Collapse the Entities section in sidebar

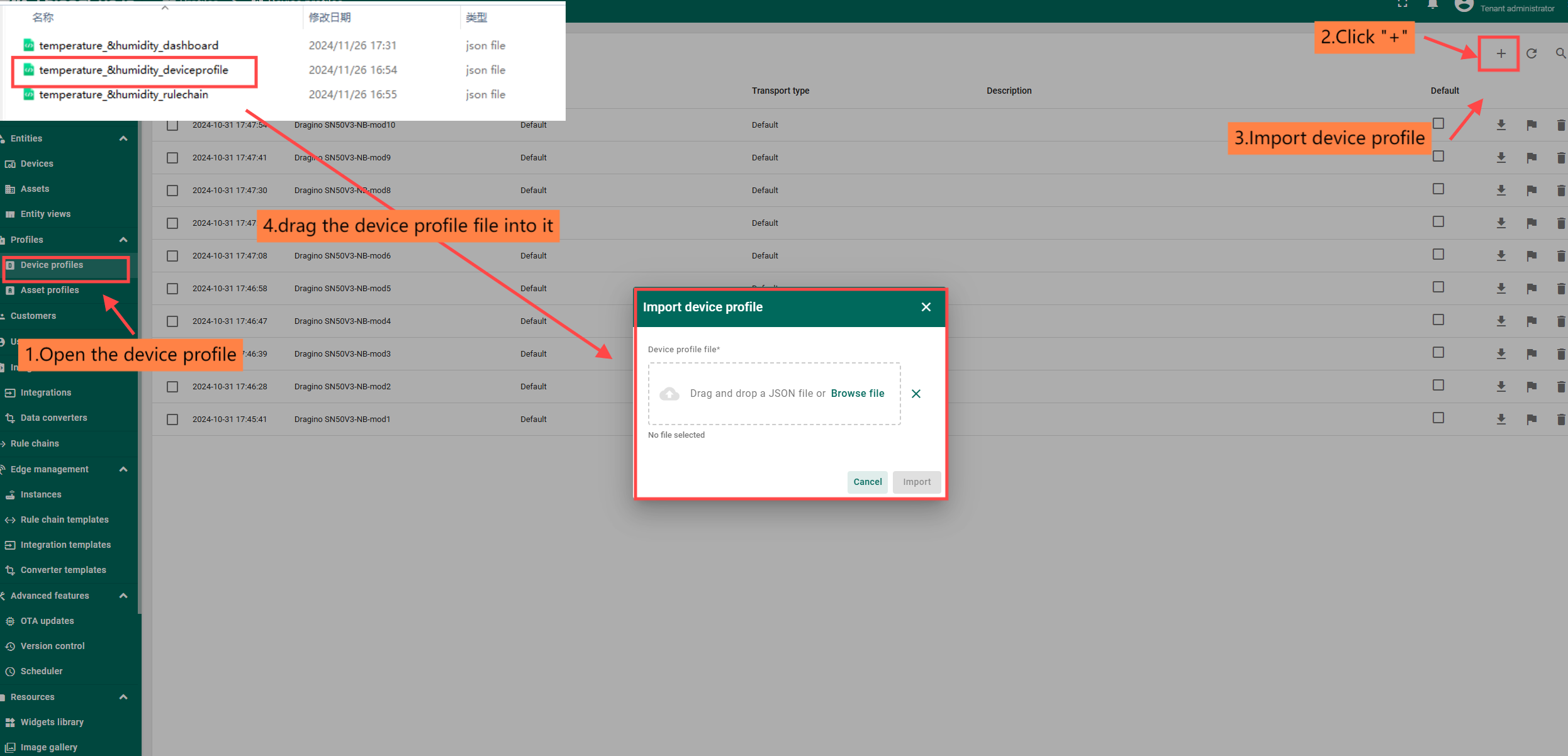123,138
